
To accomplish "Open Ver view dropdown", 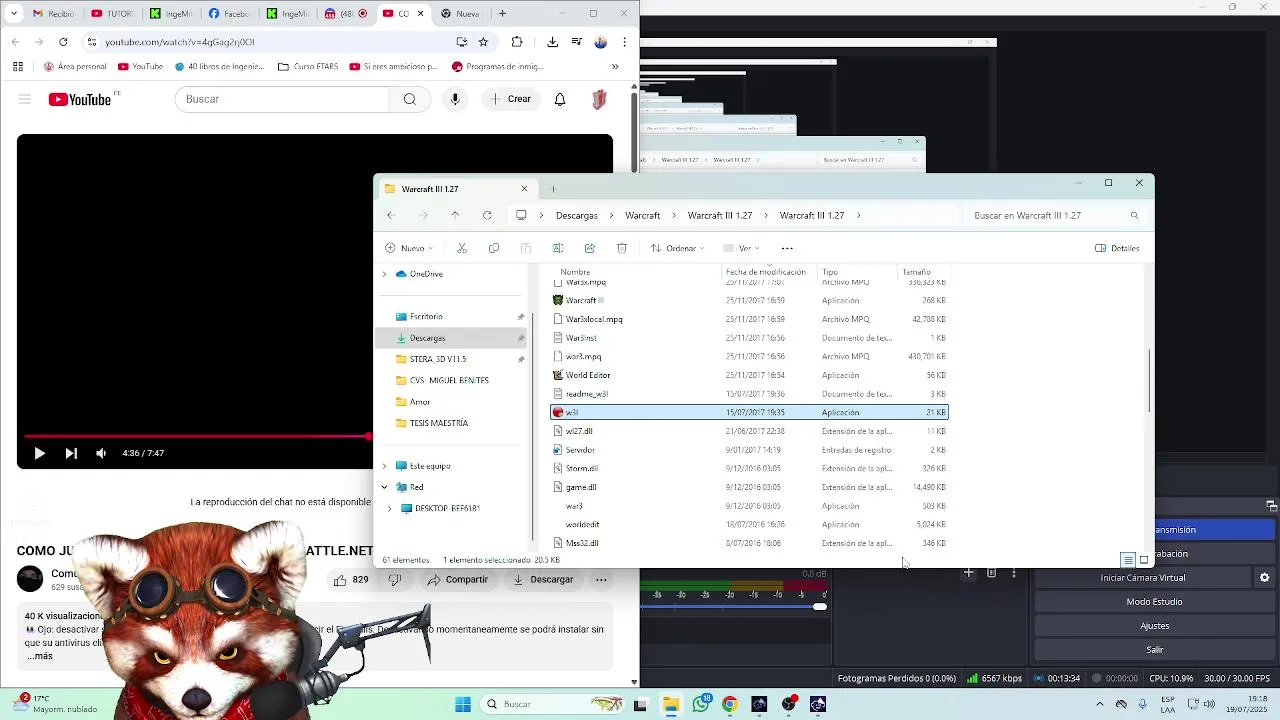I will pyautogui.click(x=741, y=248).
